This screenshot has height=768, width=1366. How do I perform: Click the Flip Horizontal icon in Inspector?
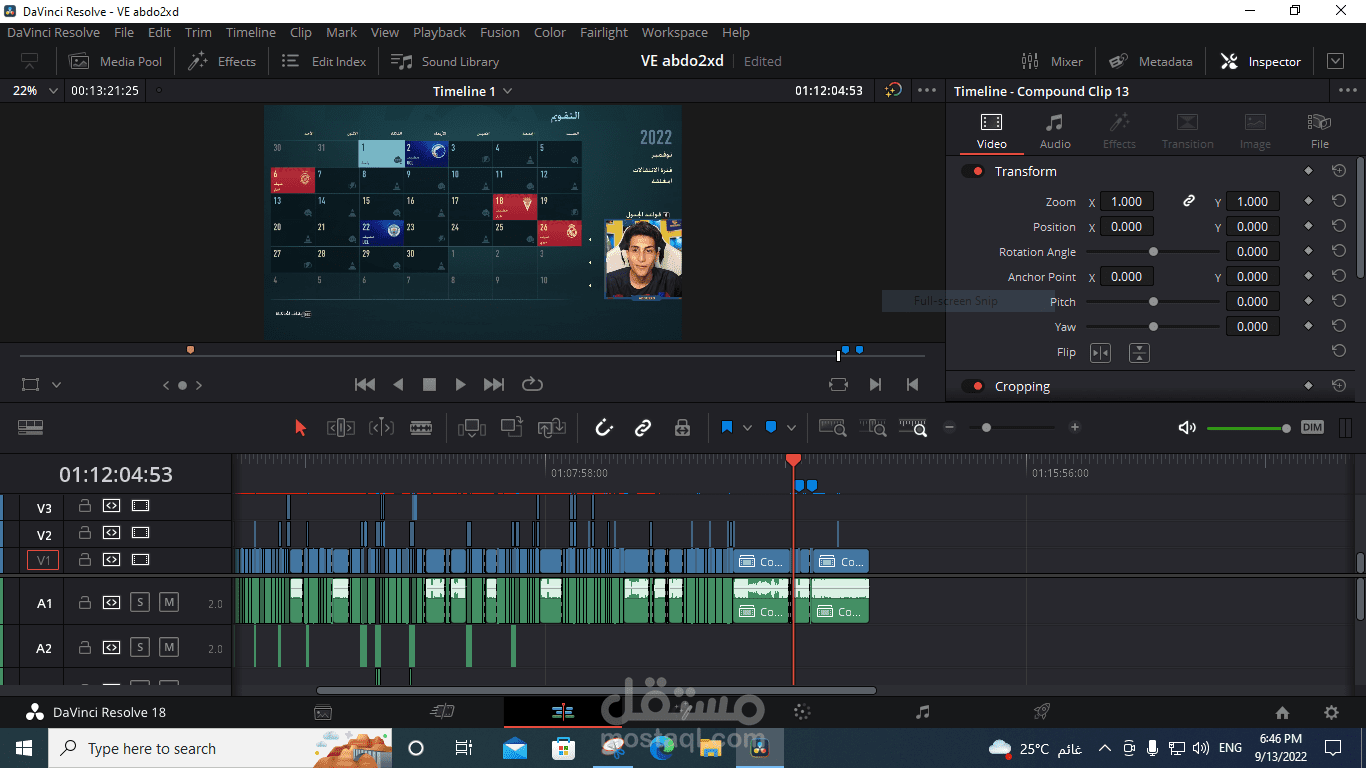click(x=1100, y=353)
